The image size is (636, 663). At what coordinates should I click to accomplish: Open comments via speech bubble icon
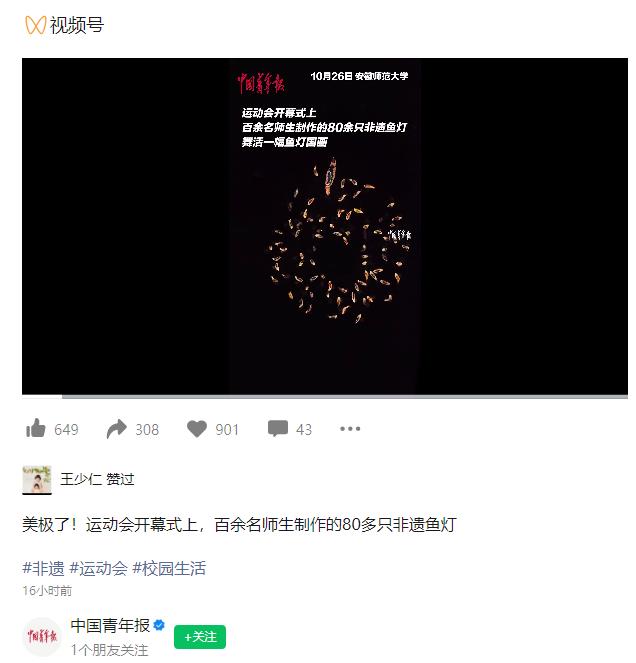point(277,428)
